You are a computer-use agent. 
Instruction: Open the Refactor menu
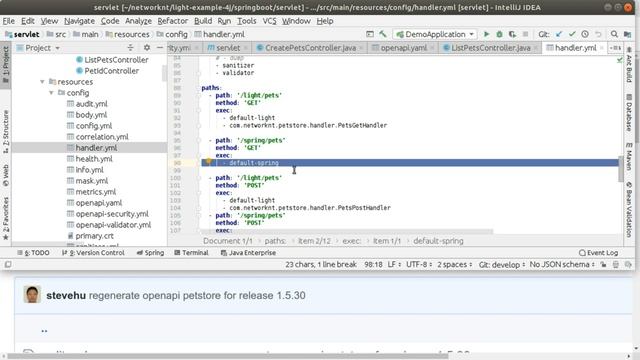pos(173,21)
